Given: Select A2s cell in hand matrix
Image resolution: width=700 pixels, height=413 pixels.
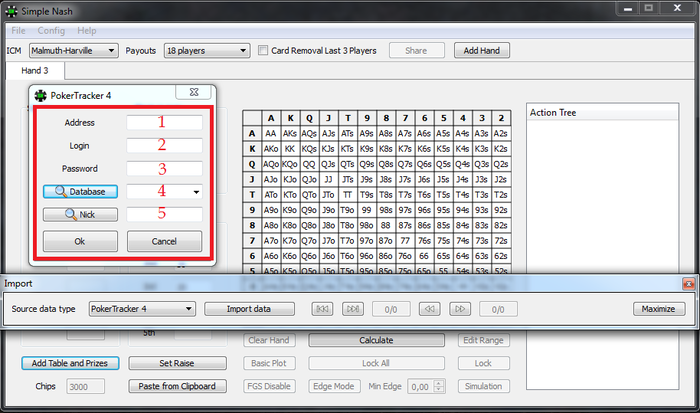Looking at the screenshot, I should click(501, 133).
